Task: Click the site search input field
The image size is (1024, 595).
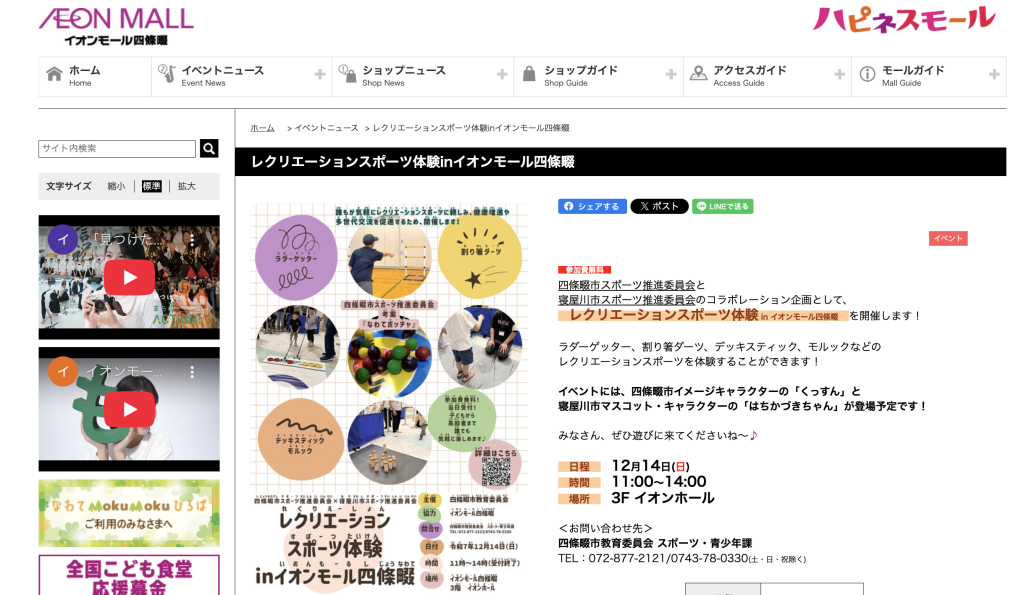Action: tap(117, 149)
